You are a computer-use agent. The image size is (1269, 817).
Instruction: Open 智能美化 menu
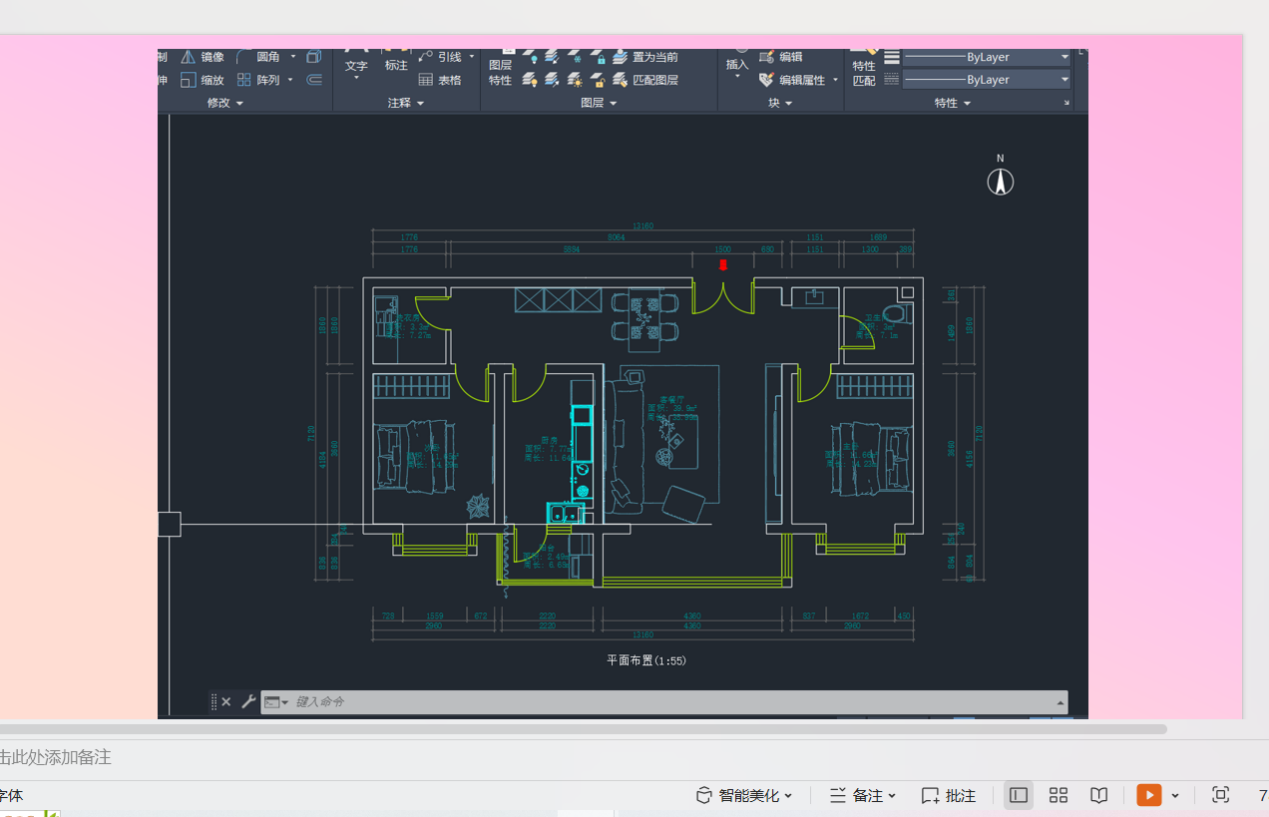pos(744,795)
